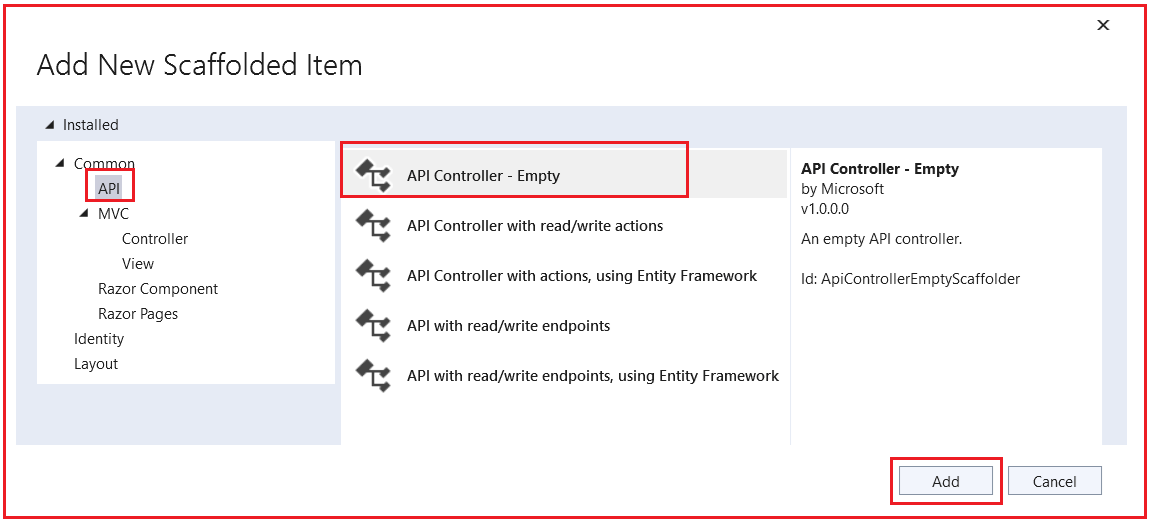Select API with read/write endpoints label
Screen dimensions: 1152x522
[508, 326]
